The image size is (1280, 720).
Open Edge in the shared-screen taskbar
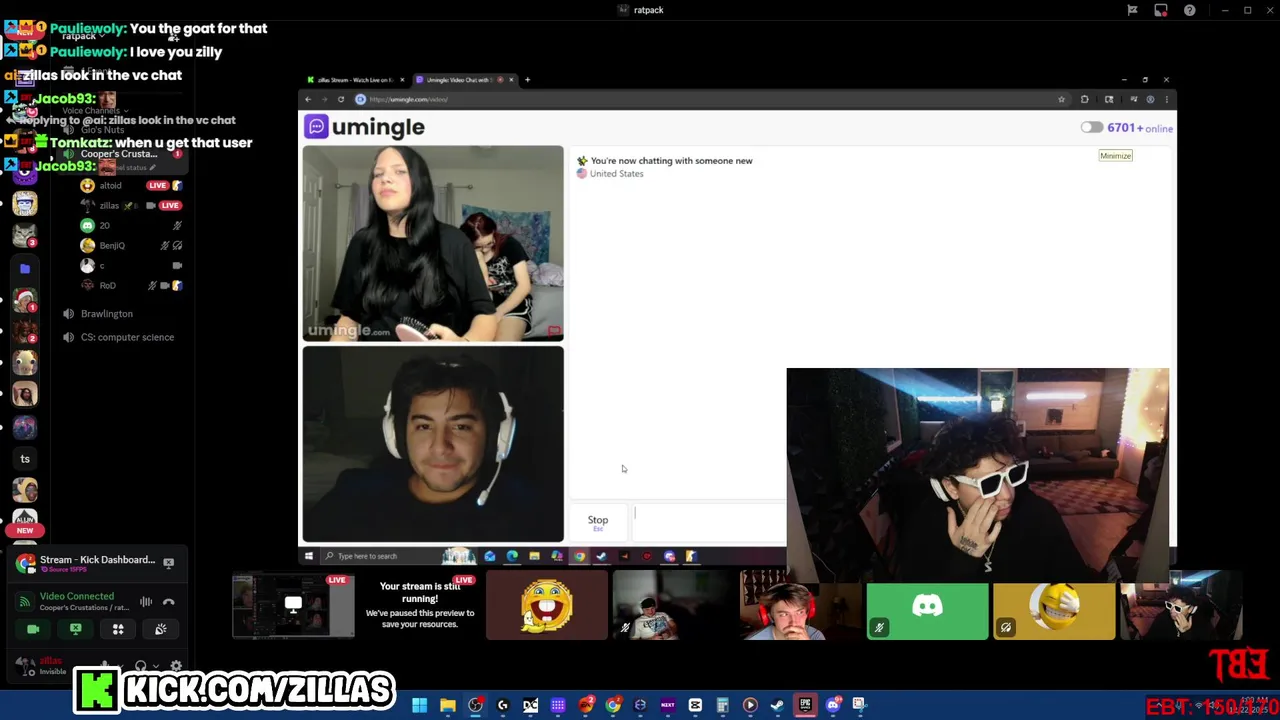512,556
